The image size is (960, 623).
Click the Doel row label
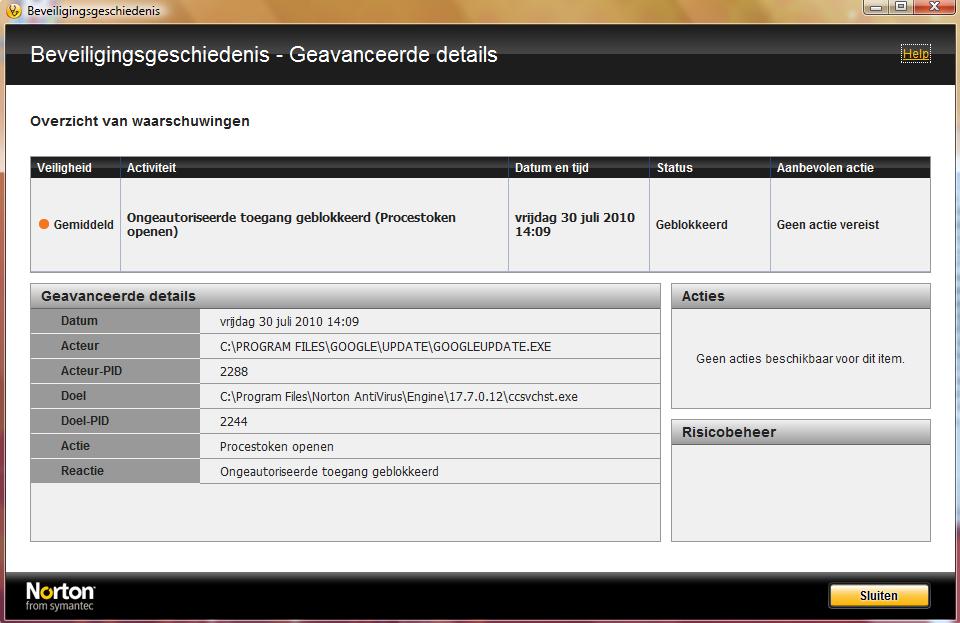click(115, 396)
